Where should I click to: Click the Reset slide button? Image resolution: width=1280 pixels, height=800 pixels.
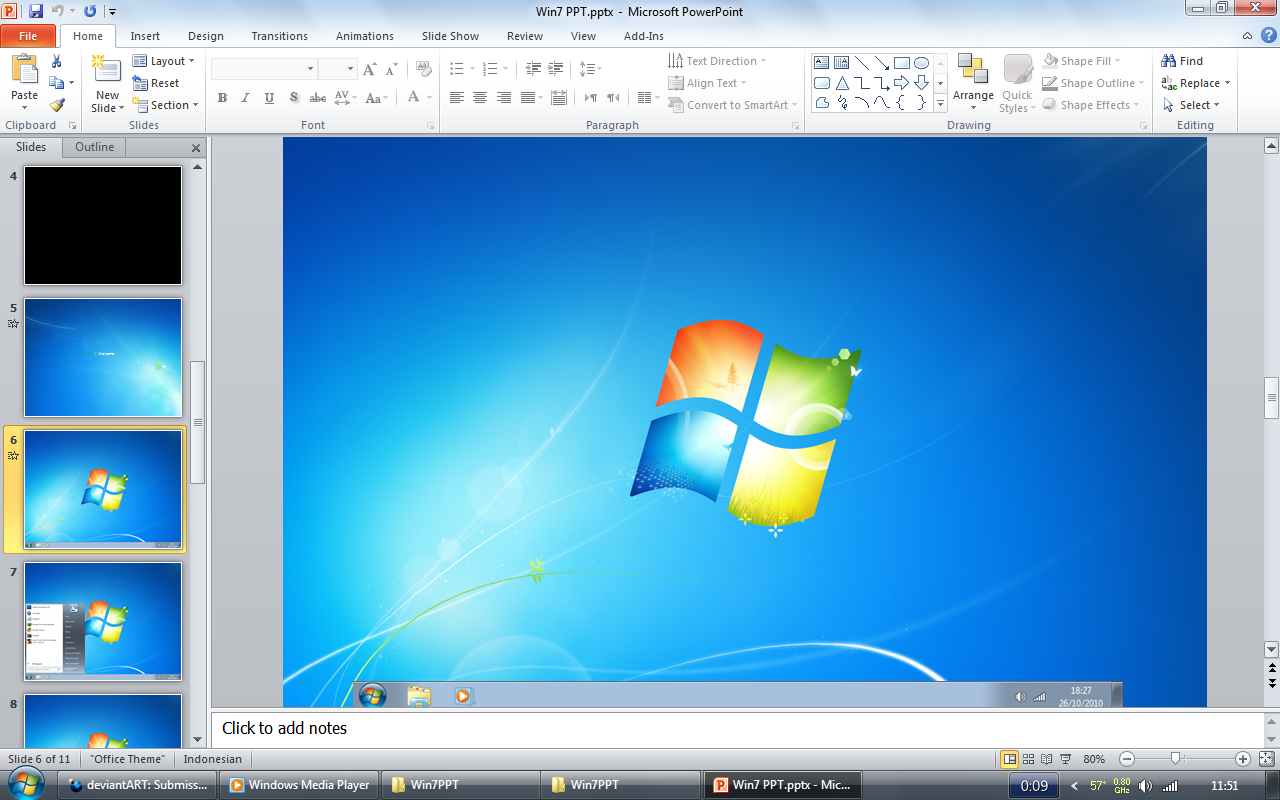pyautogui.click(x=156, y=83)
